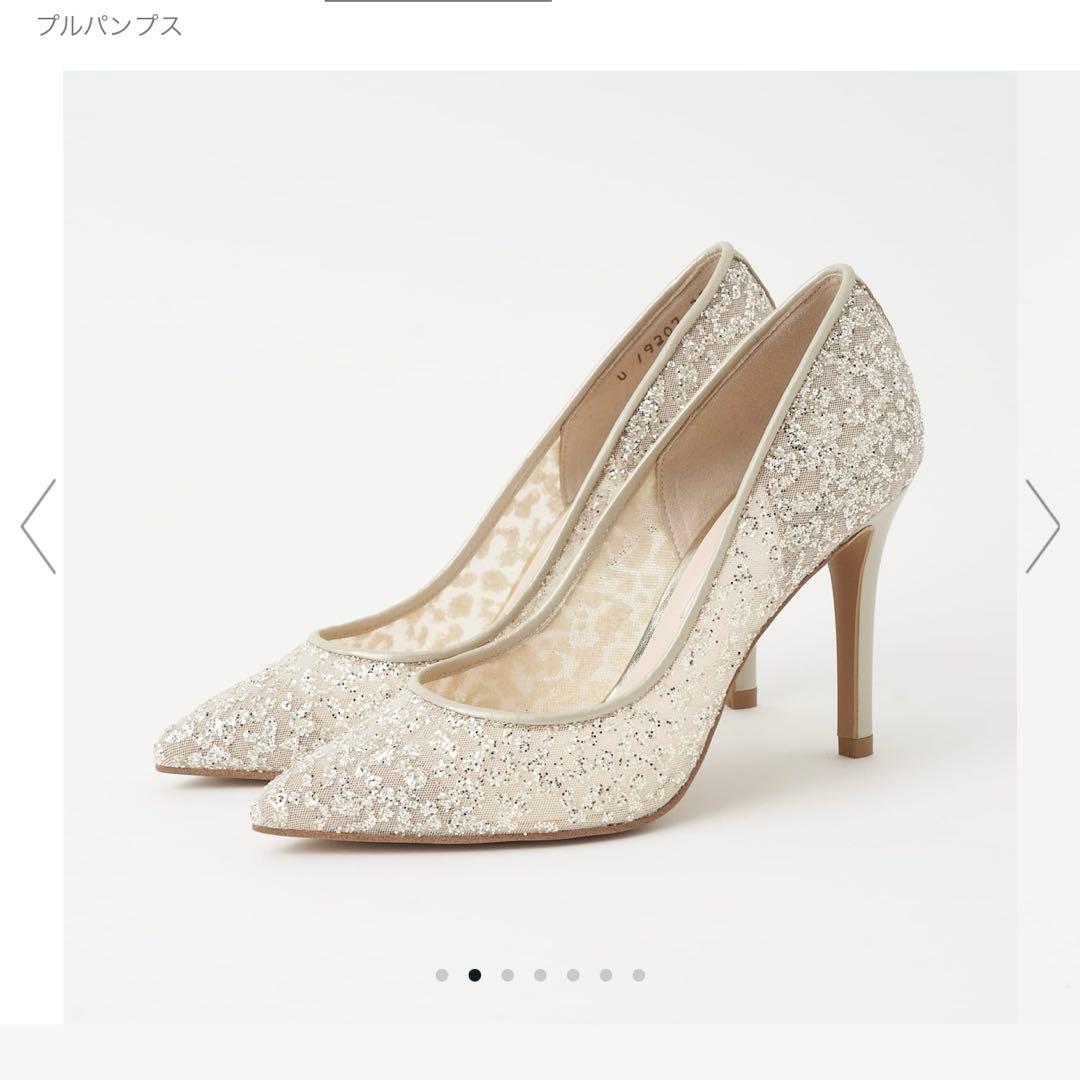Go to previous photo with left chevron
Image resolution: width=1080 pixels, height=1080 pixels.
pyautogui.click(x=38, y=526)
